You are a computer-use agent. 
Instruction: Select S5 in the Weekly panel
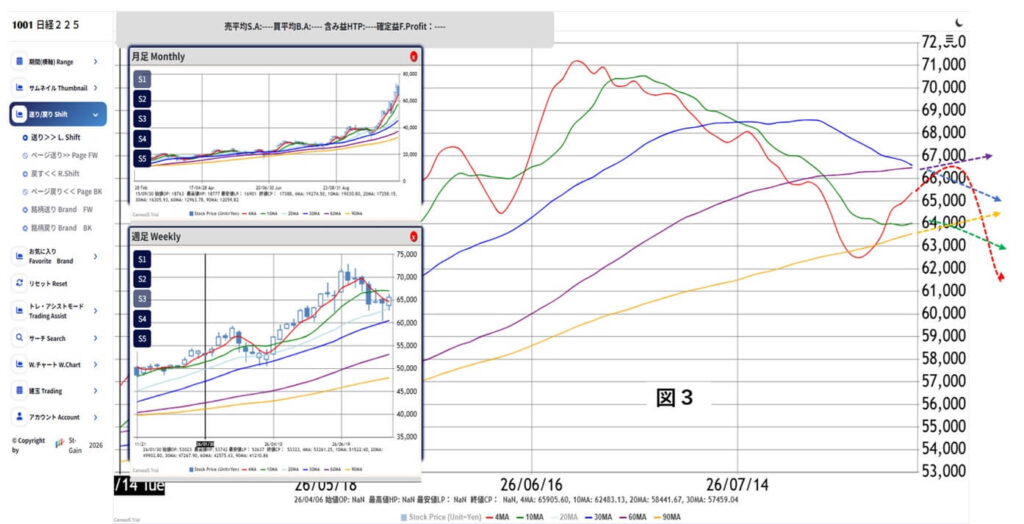click(142, 338)
